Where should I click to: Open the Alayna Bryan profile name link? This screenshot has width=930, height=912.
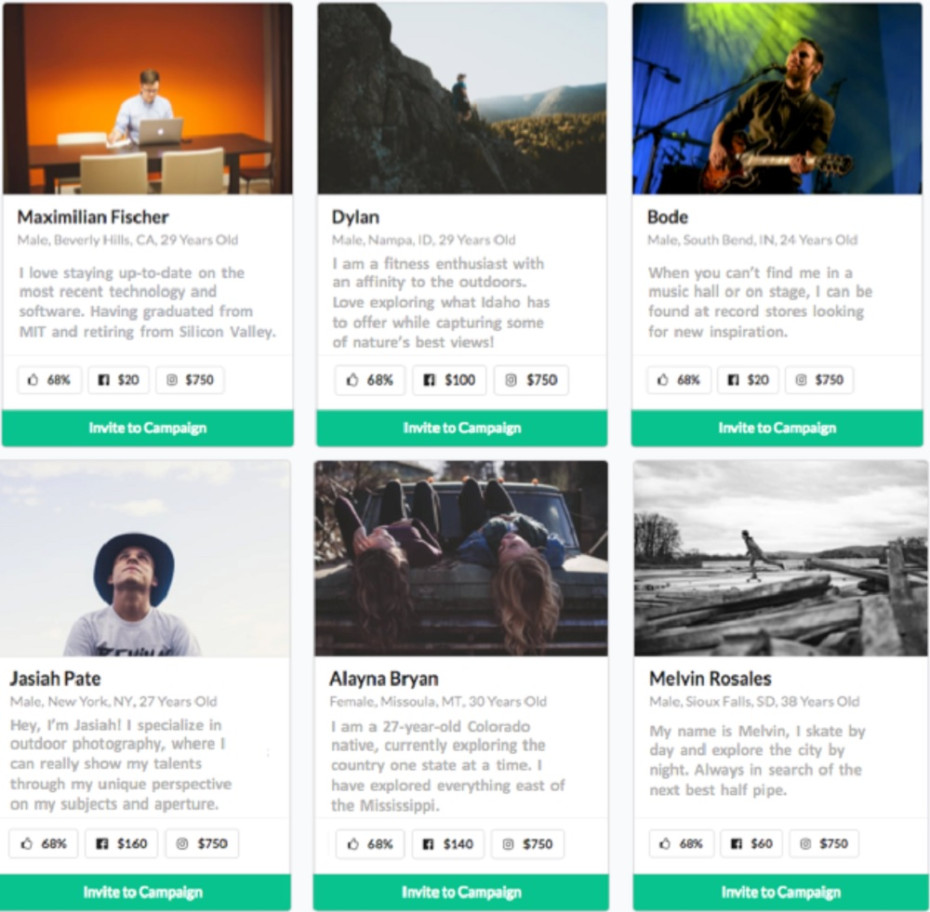[384, 678]
